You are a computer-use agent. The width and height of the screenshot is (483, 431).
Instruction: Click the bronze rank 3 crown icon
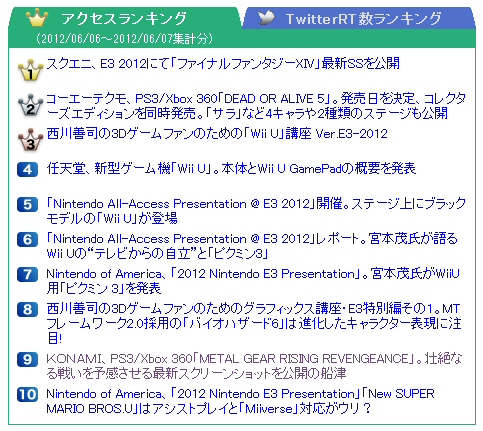point(30,140)
